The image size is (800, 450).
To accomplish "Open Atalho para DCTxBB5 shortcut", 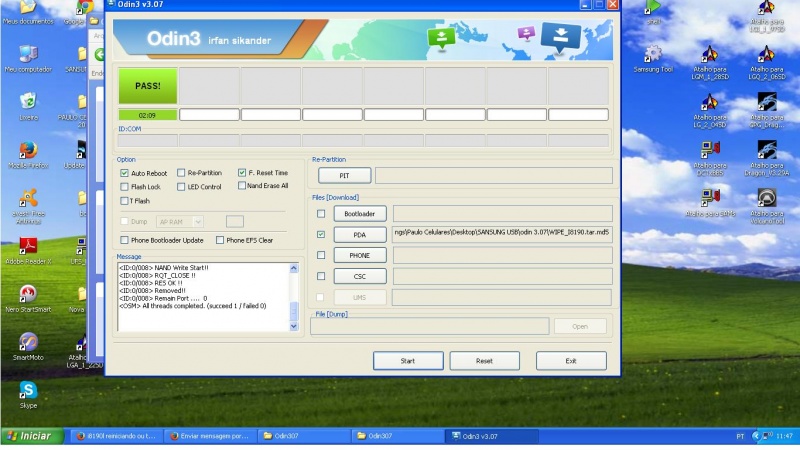I will (710, 158).
